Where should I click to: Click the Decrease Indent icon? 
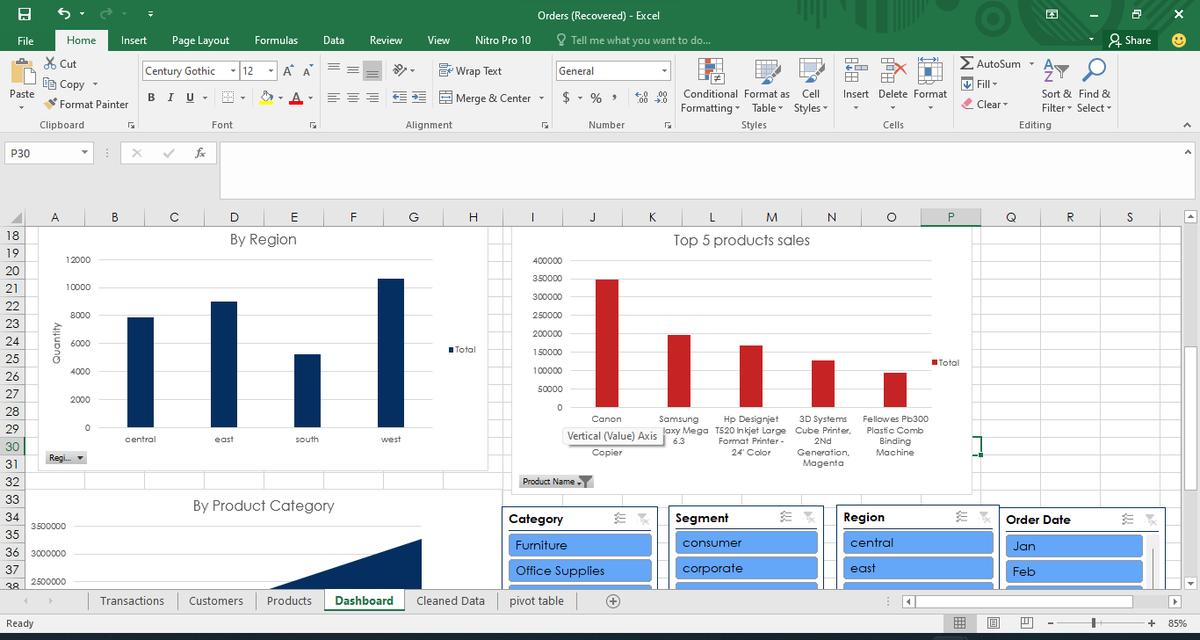click(399, 98)
